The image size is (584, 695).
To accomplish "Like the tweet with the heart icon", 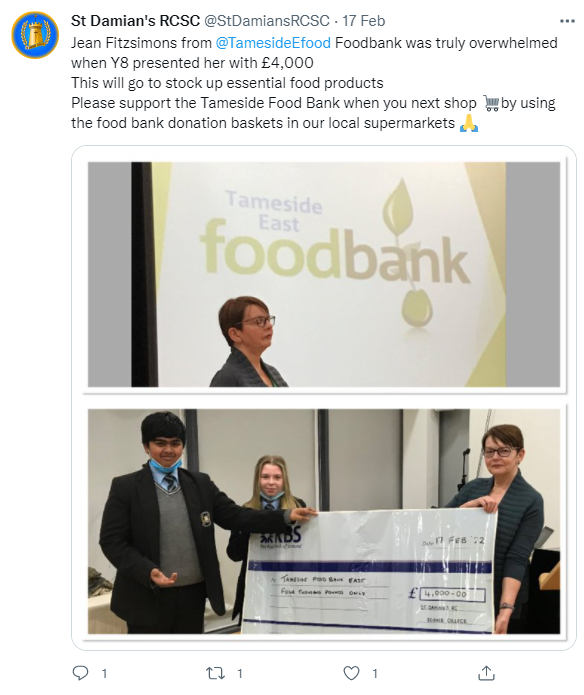I will [x=351, y=673].
